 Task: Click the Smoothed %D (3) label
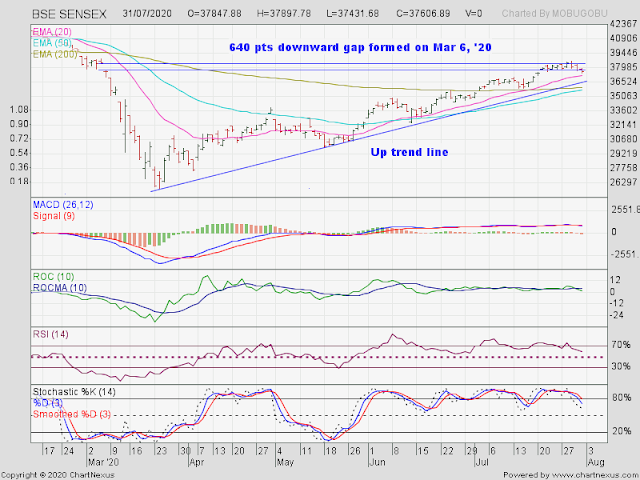pyautogui.click(x=72, y=414)
